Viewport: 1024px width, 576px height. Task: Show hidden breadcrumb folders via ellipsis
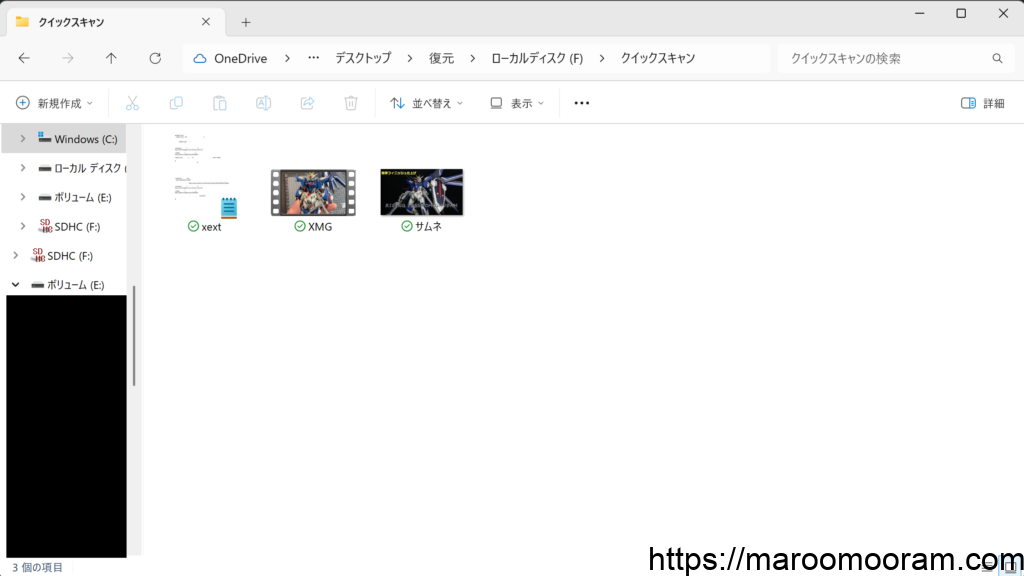point(313,58)
